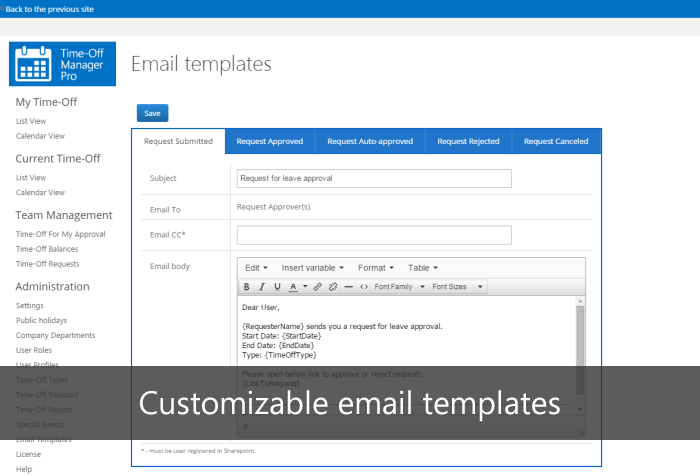Go back to the previous site
700x476 pixels.
[x=48, y=9]
